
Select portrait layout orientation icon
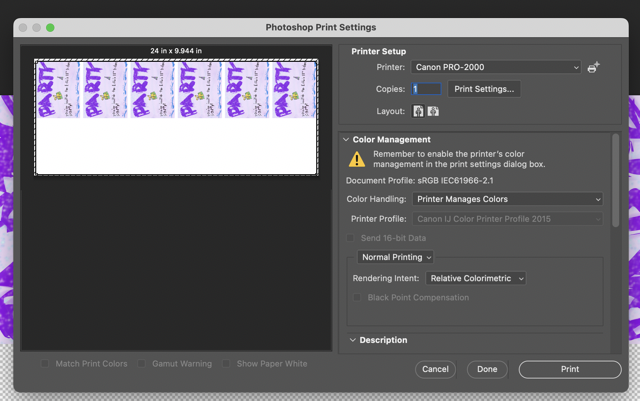coord(418,111)
